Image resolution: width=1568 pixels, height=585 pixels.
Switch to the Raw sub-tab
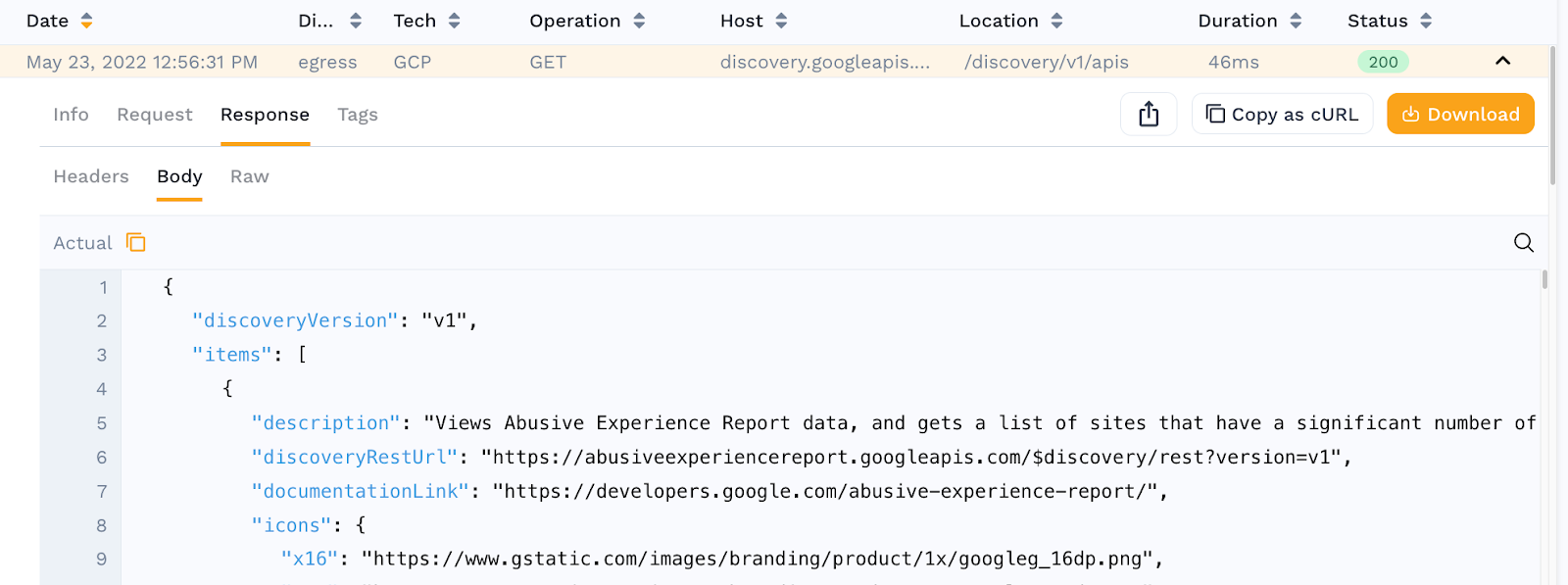coord(250,176)
